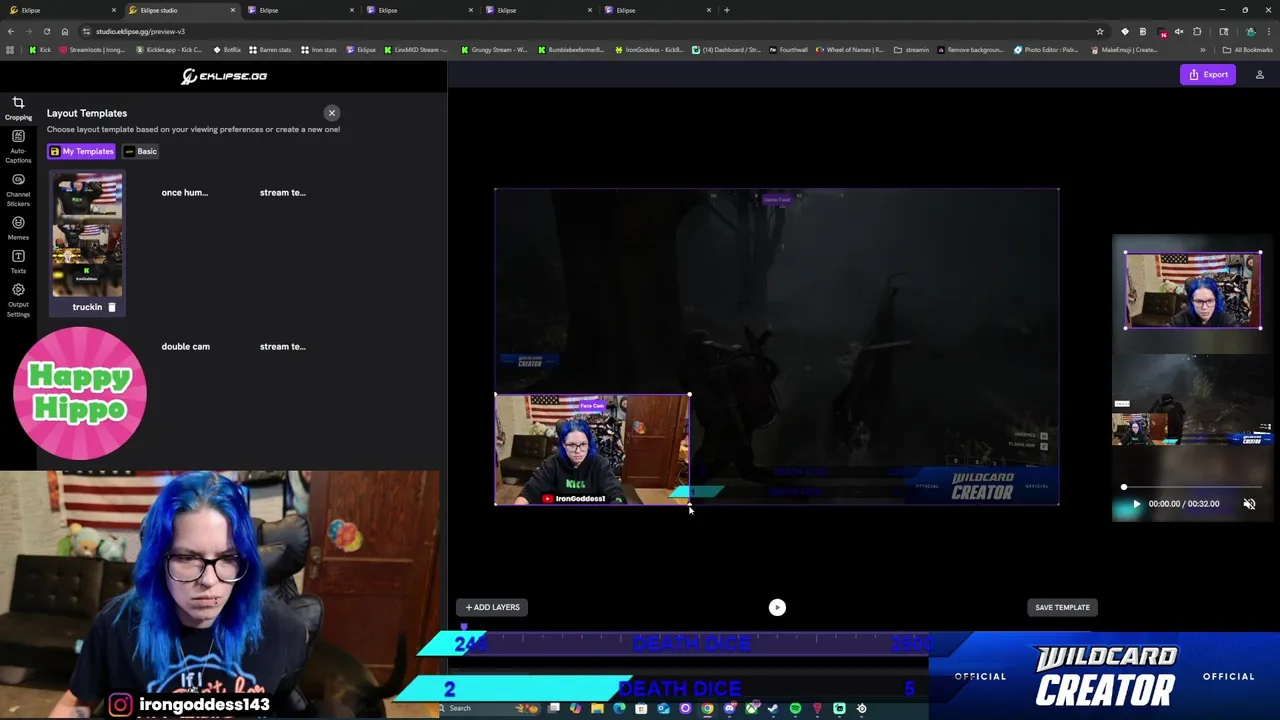Select the first-row 'stream te...' template

tap(283, 192)
